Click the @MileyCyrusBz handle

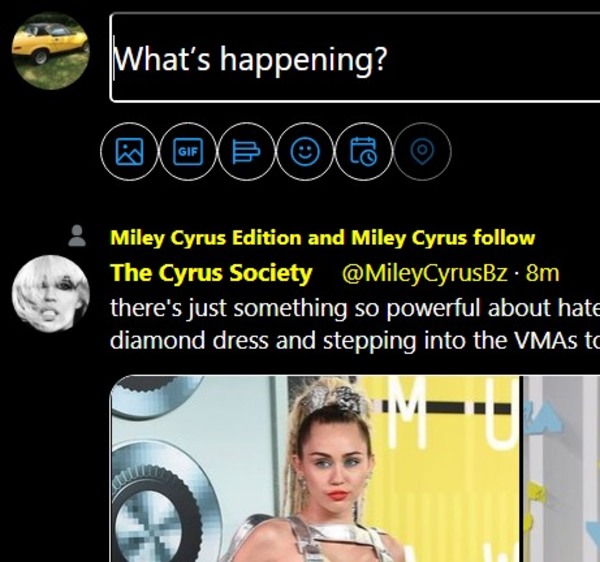pyautogui.click(x=426, y=273)
